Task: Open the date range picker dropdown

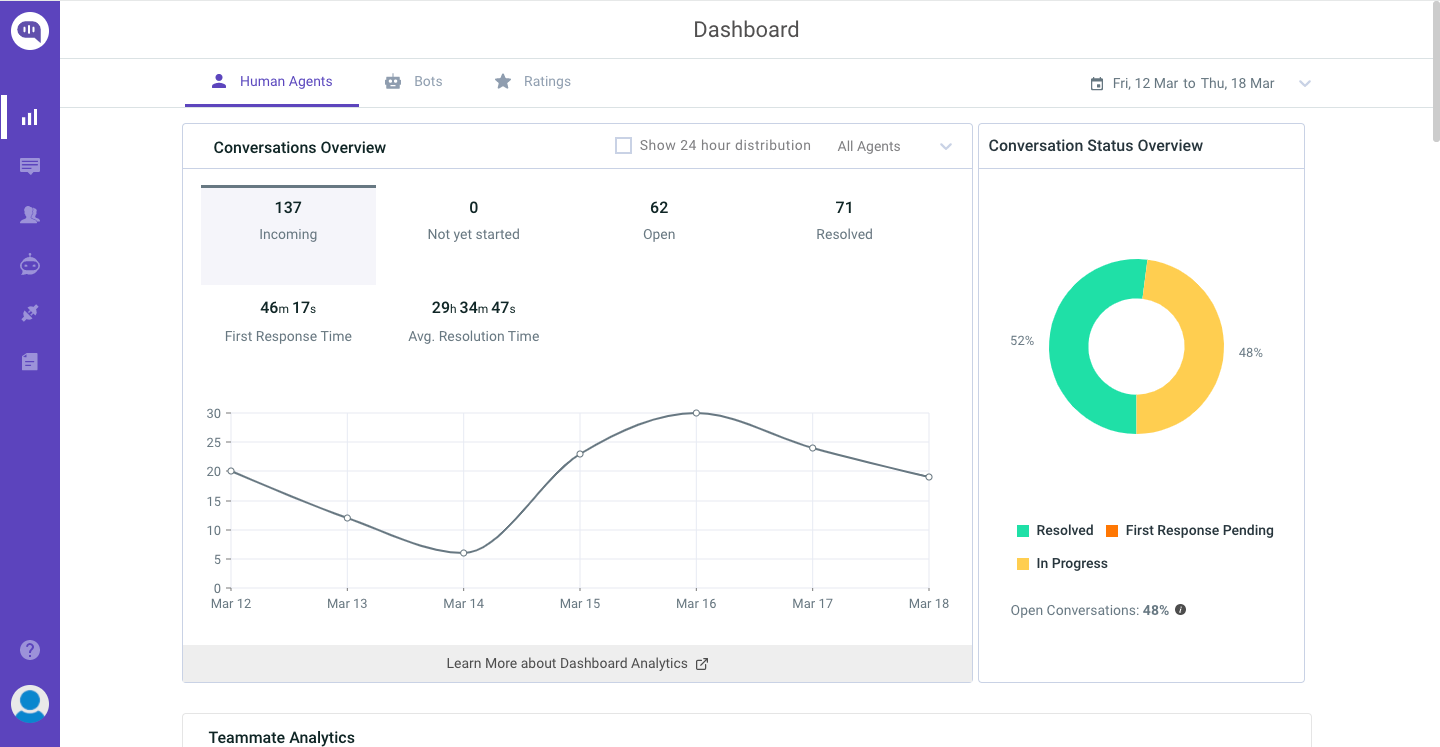Action: 1304,84
